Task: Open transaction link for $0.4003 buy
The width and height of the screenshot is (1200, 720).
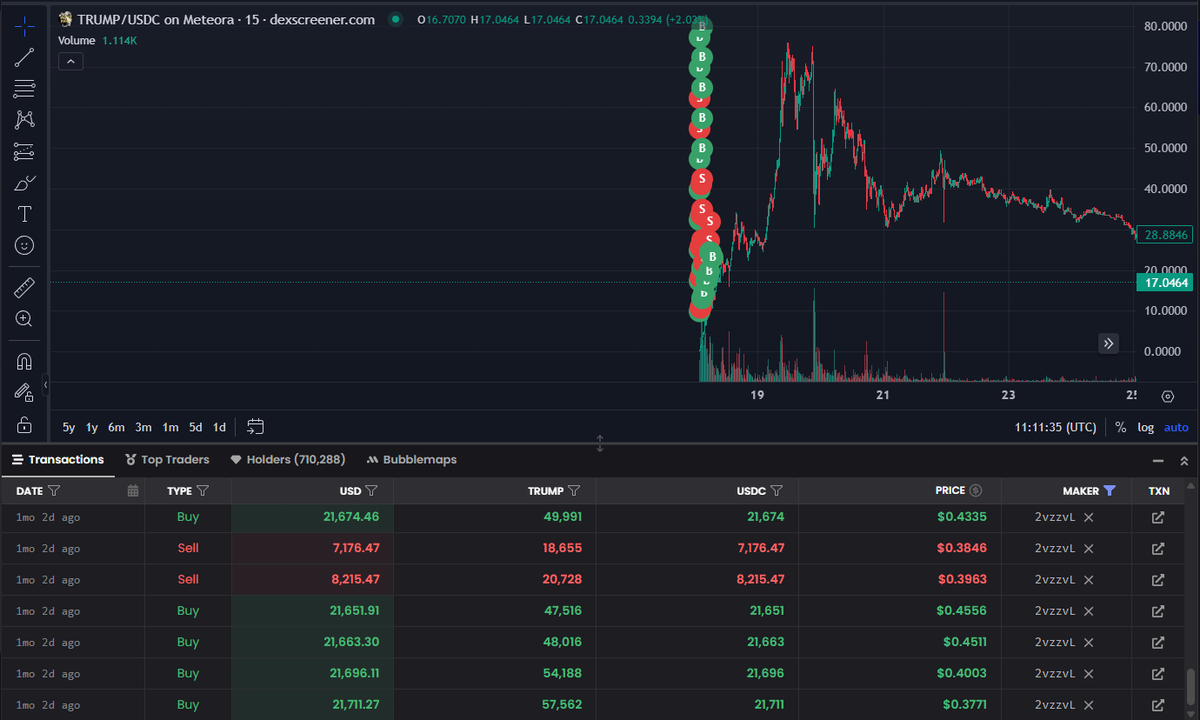Action: coord(1158,674)
